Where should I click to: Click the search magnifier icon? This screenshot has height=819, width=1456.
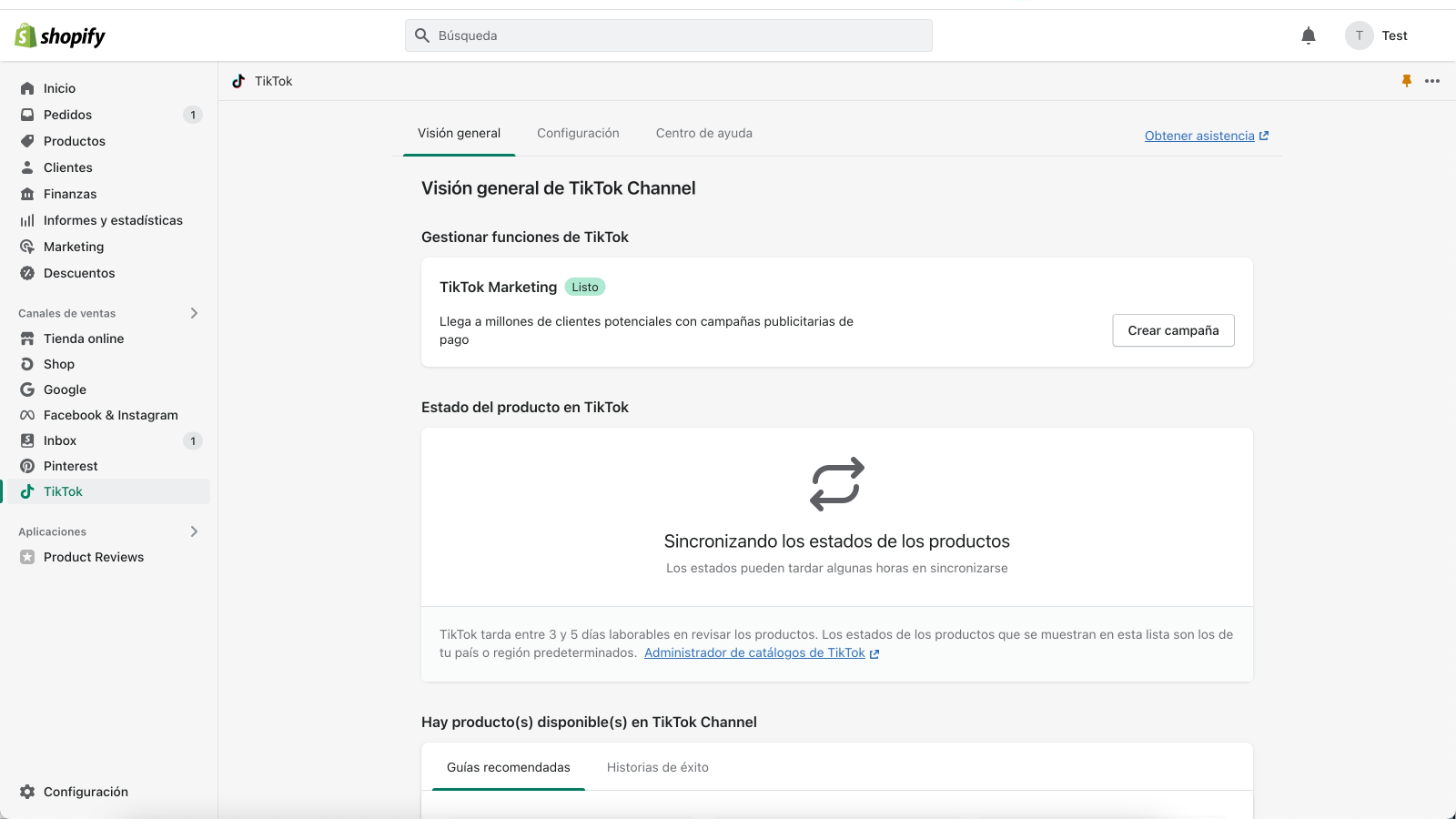(422, 35)
